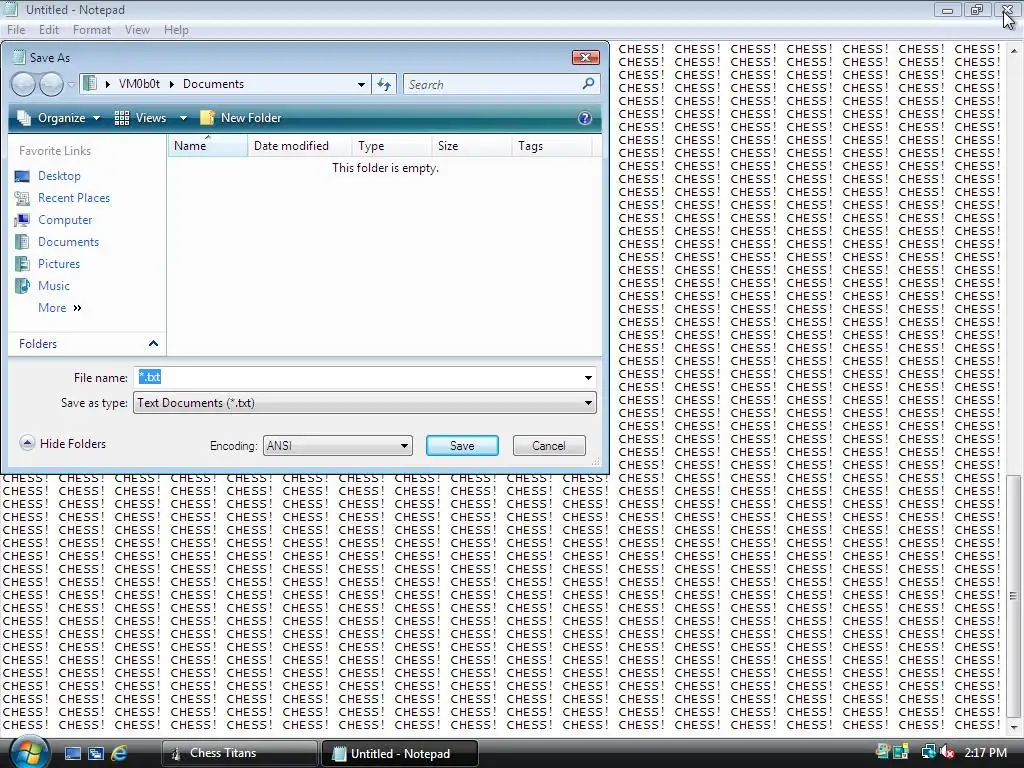Launch Internet Explorer from quick launch
The width and height of the screenshot is (1024, 768).
[x=119, y=754]
